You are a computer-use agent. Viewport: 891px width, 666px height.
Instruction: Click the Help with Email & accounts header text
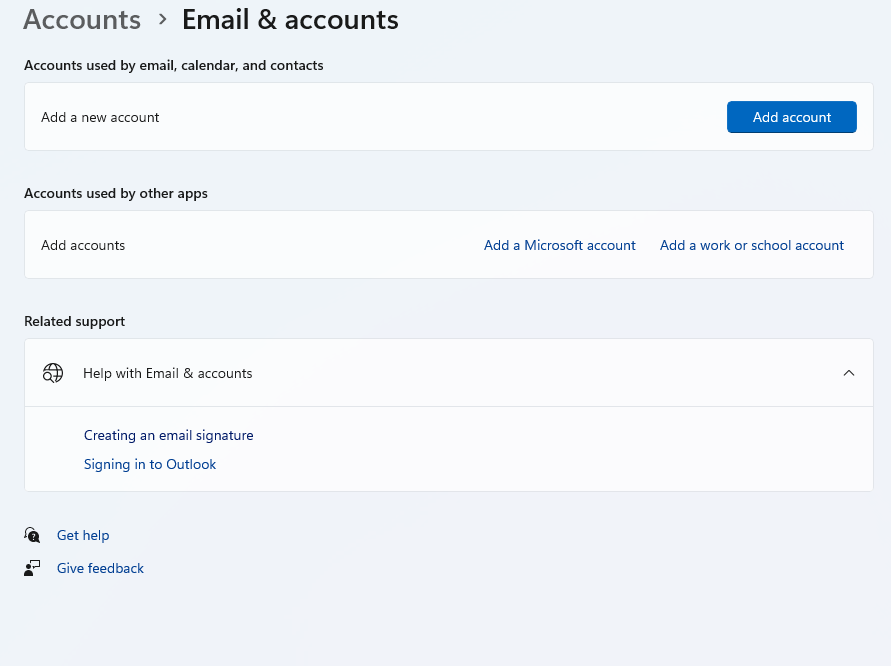pos(168,373)
